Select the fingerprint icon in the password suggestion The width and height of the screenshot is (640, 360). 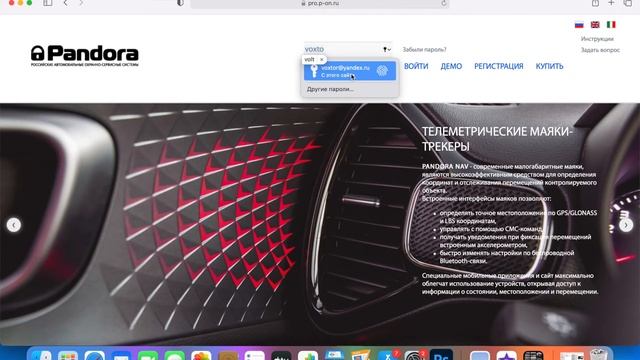click(x=382, y=71)
